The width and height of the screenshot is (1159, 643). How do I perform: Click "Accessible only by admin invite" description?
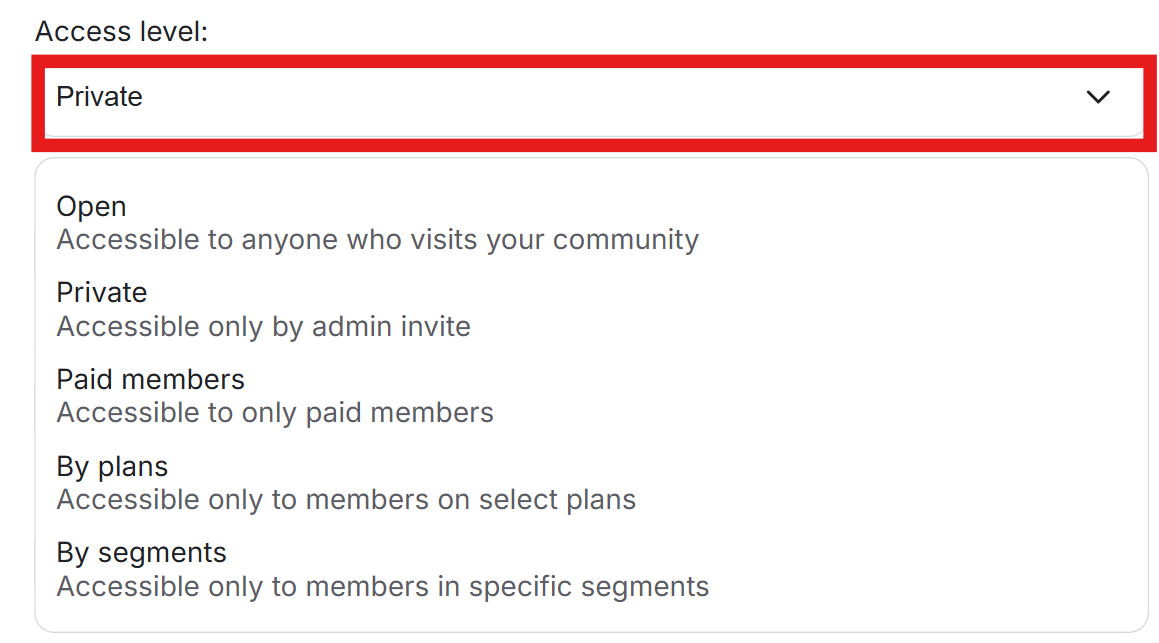tap(263, 326)
